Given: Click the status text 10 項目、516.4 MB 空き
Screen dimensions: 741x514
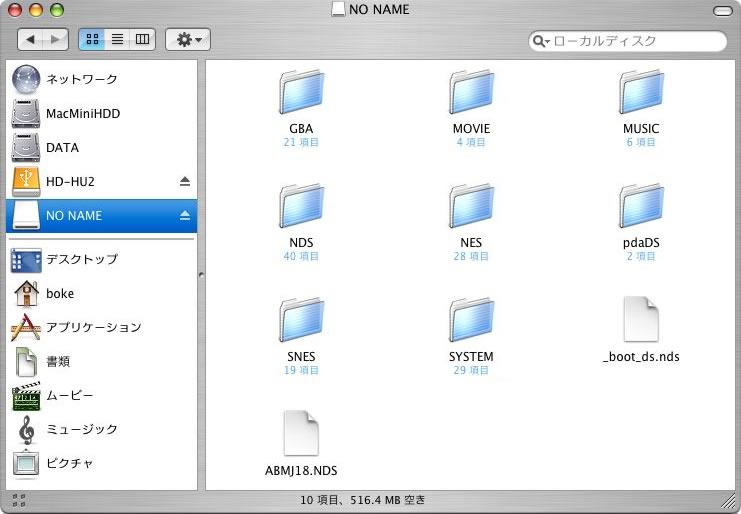Looking at the screenshot, I should 362,500.
